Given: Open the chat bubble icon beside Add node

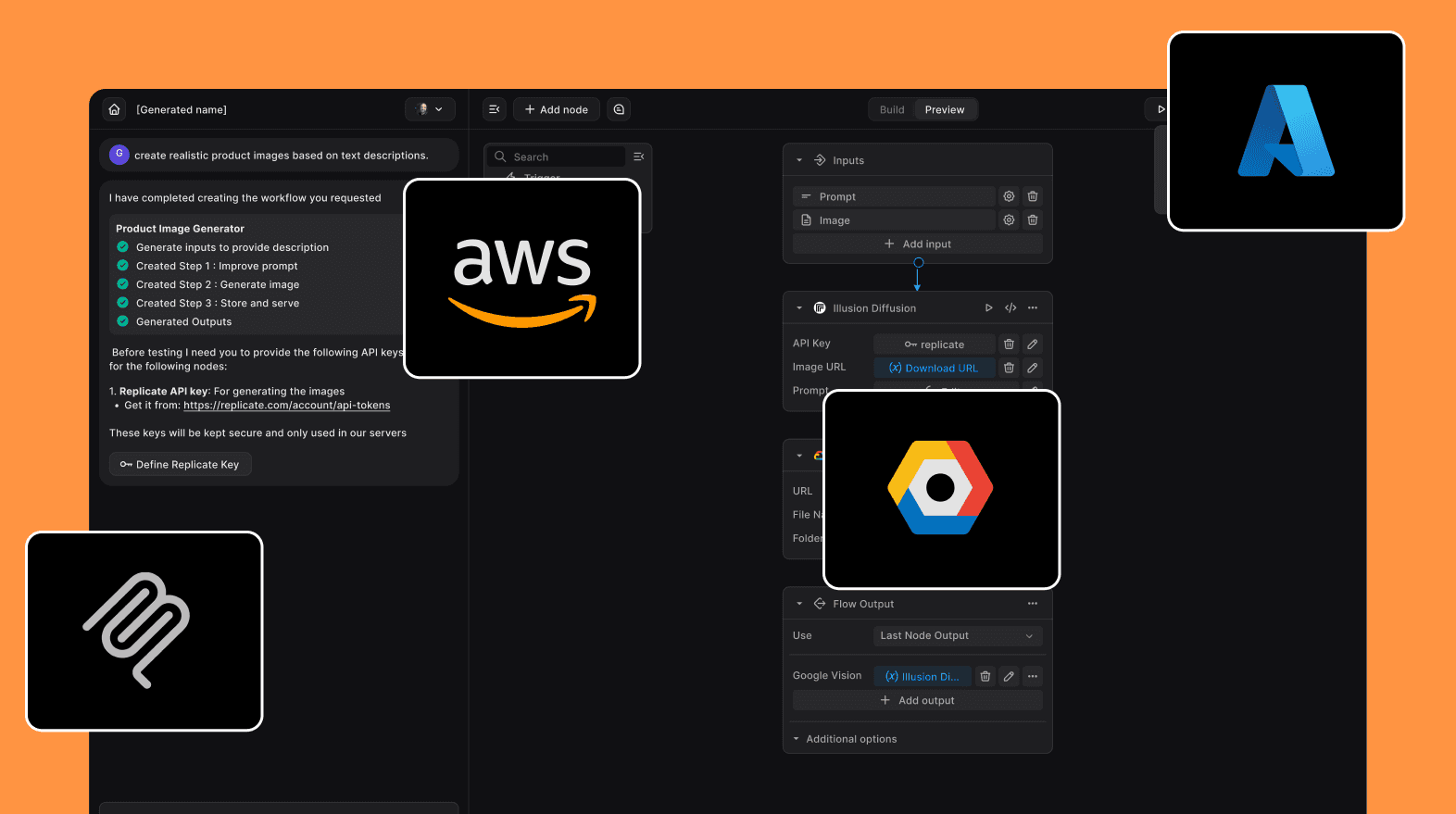Looking at the screenshot, I should (x=619, y=109).
